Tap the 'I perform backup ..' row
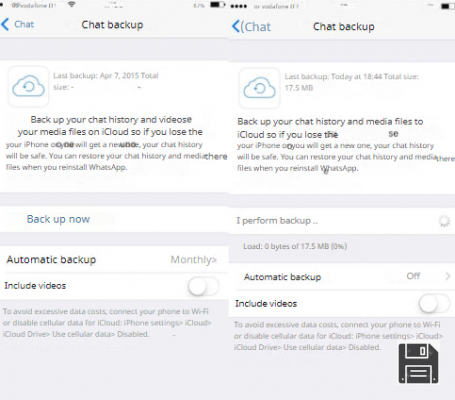The width and height of the screenshot is (455, 400). click(x=342, y=221)
